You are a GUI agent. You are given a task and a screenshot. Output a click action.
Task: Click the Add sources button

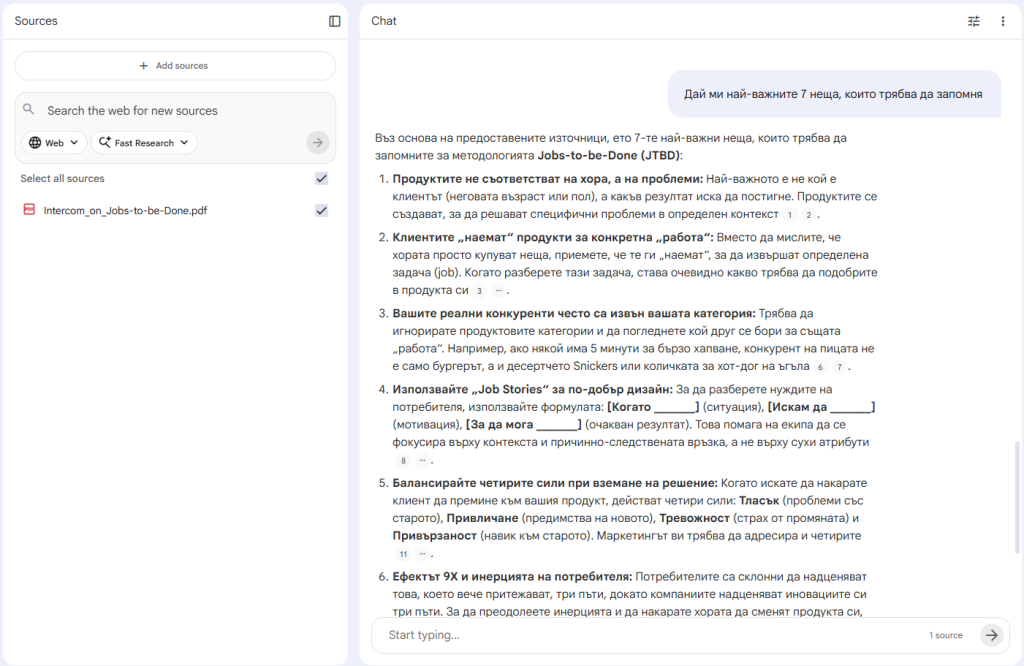point(175,66)
